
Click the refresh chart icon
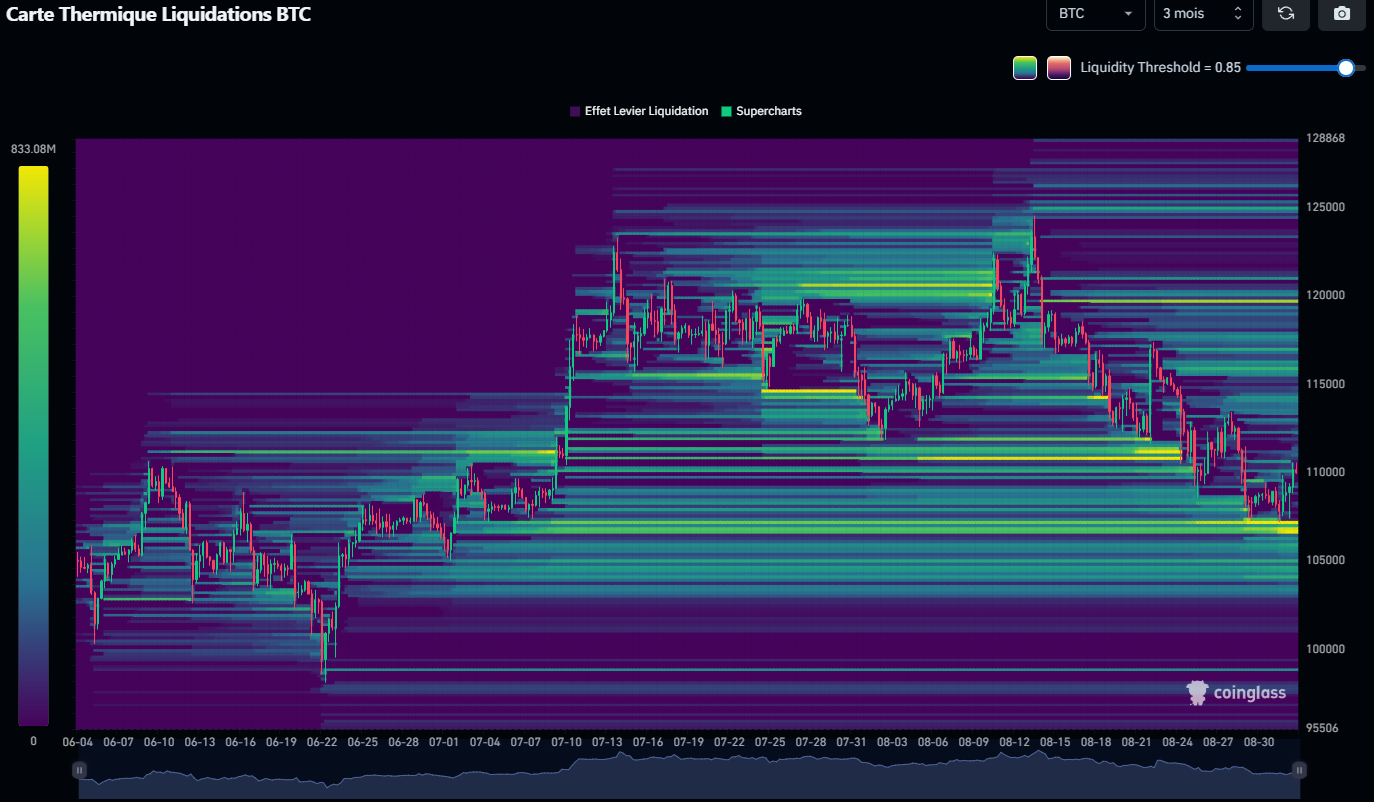click(x=1286, y=15)
